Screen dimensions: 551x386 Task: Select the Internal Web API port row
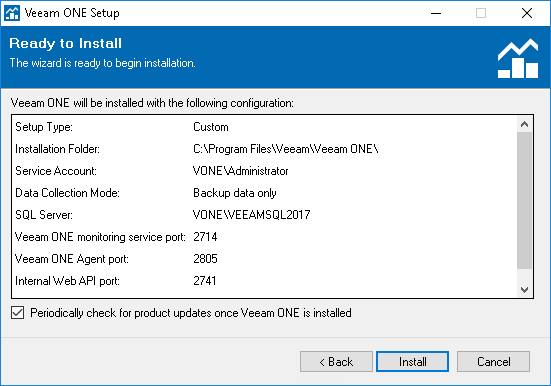click(x=264, y=281)
